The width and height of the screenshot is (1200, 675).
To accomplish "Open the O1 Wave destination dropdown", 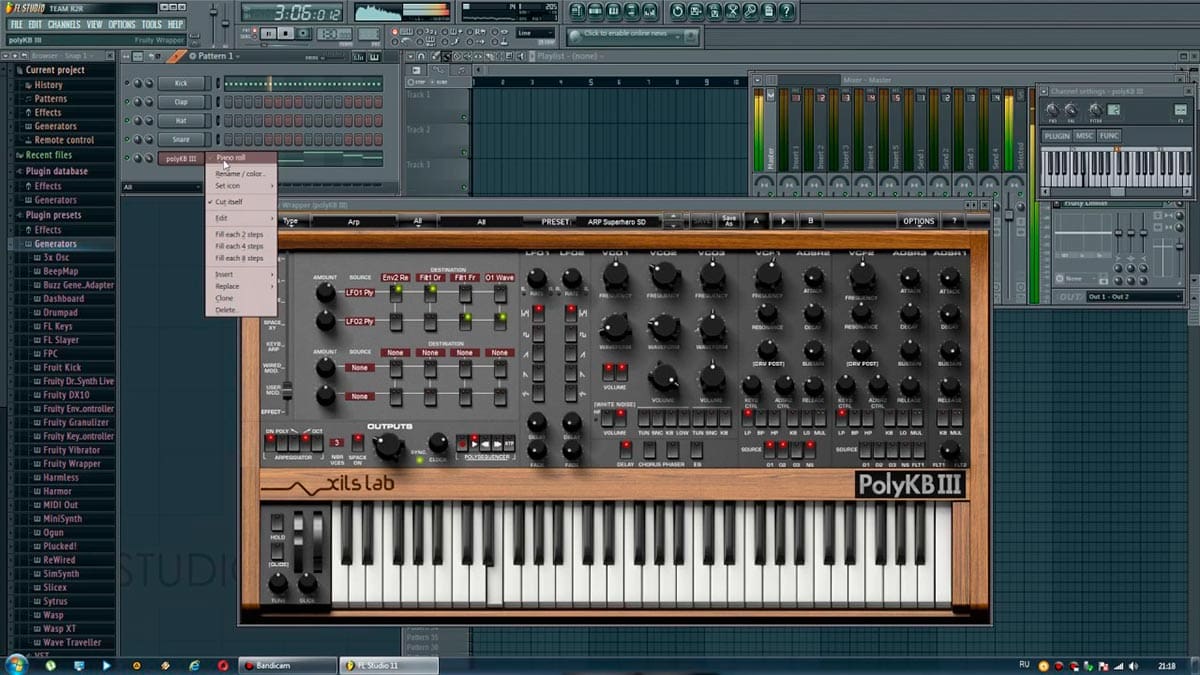I will tap(499, 277).
